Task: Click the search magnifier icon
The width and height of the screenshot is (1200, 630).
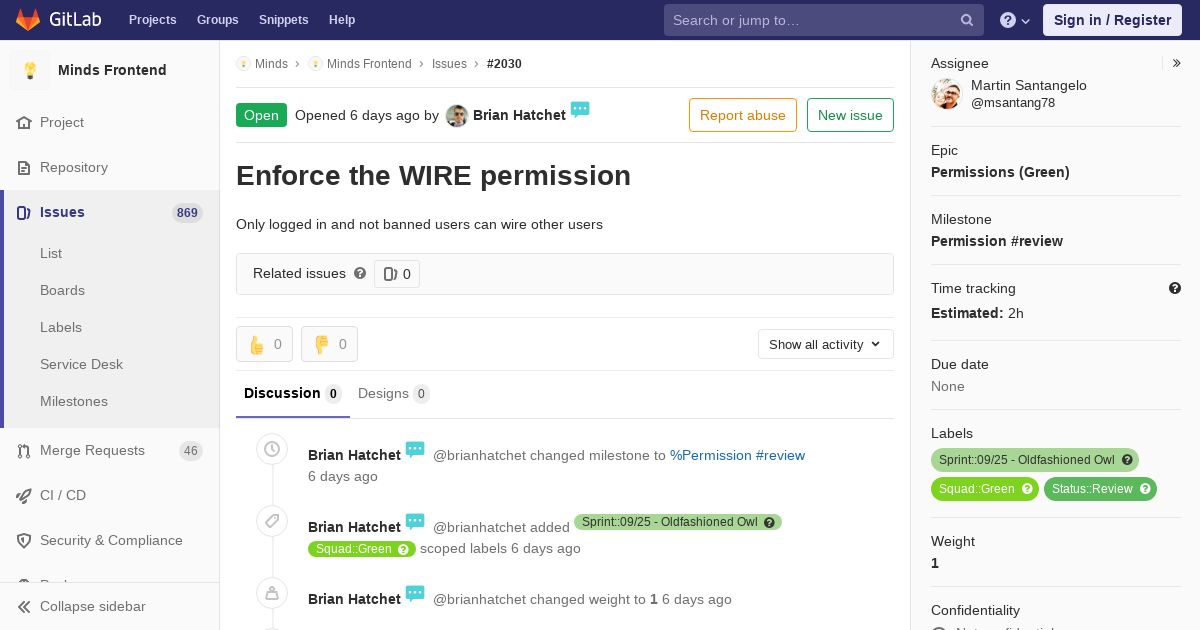Action: pos(967,20)
